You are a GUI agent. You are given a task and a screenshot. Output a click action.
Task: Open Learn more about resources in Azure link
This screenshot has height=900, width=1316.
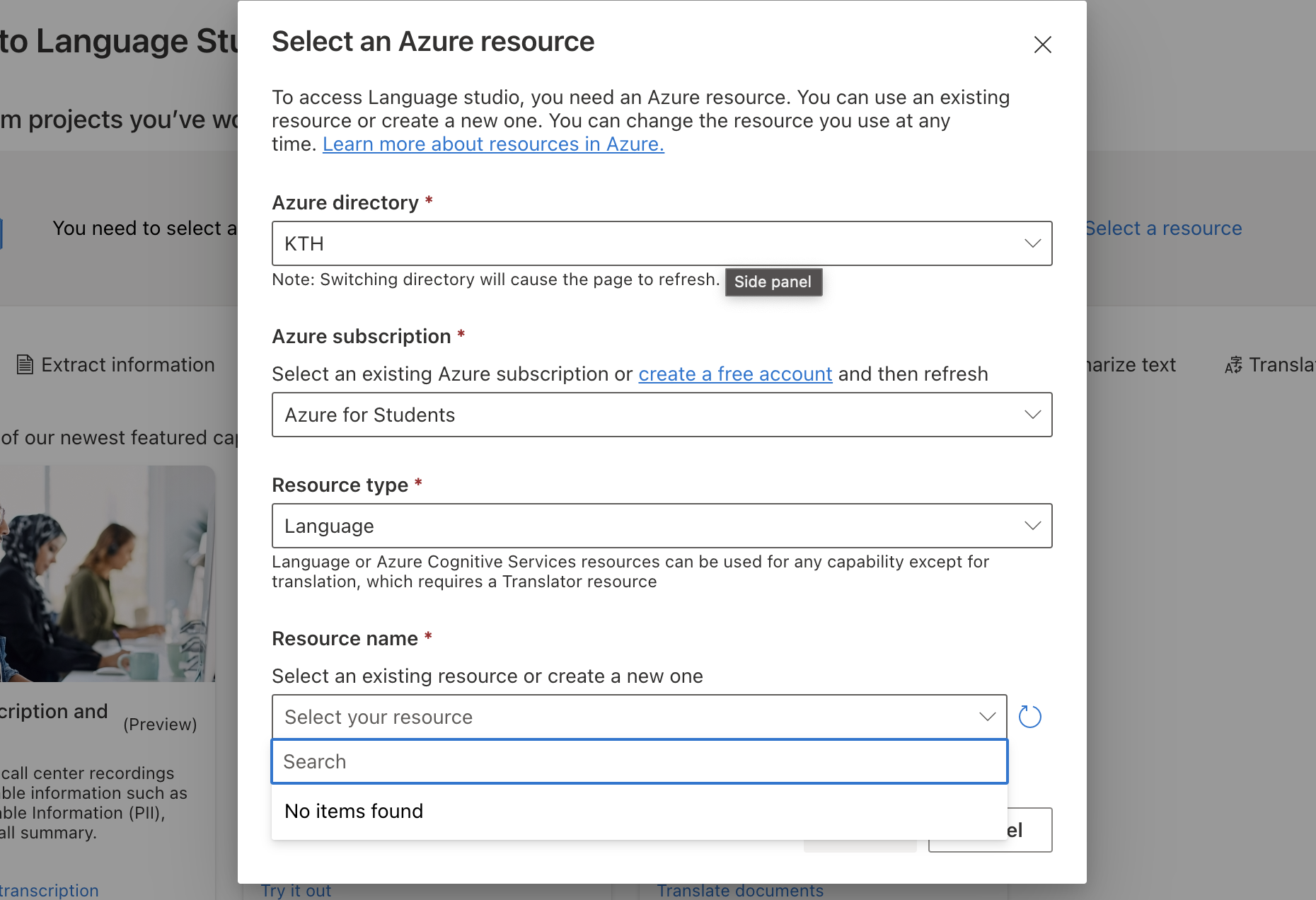493,144
